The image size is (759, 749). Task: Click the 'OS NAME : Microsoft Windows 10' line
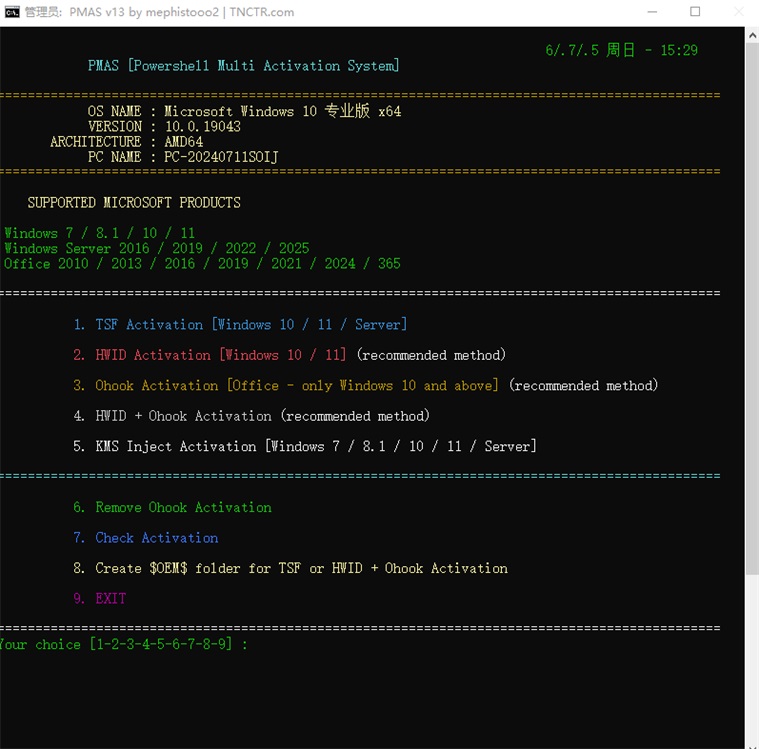244,111
